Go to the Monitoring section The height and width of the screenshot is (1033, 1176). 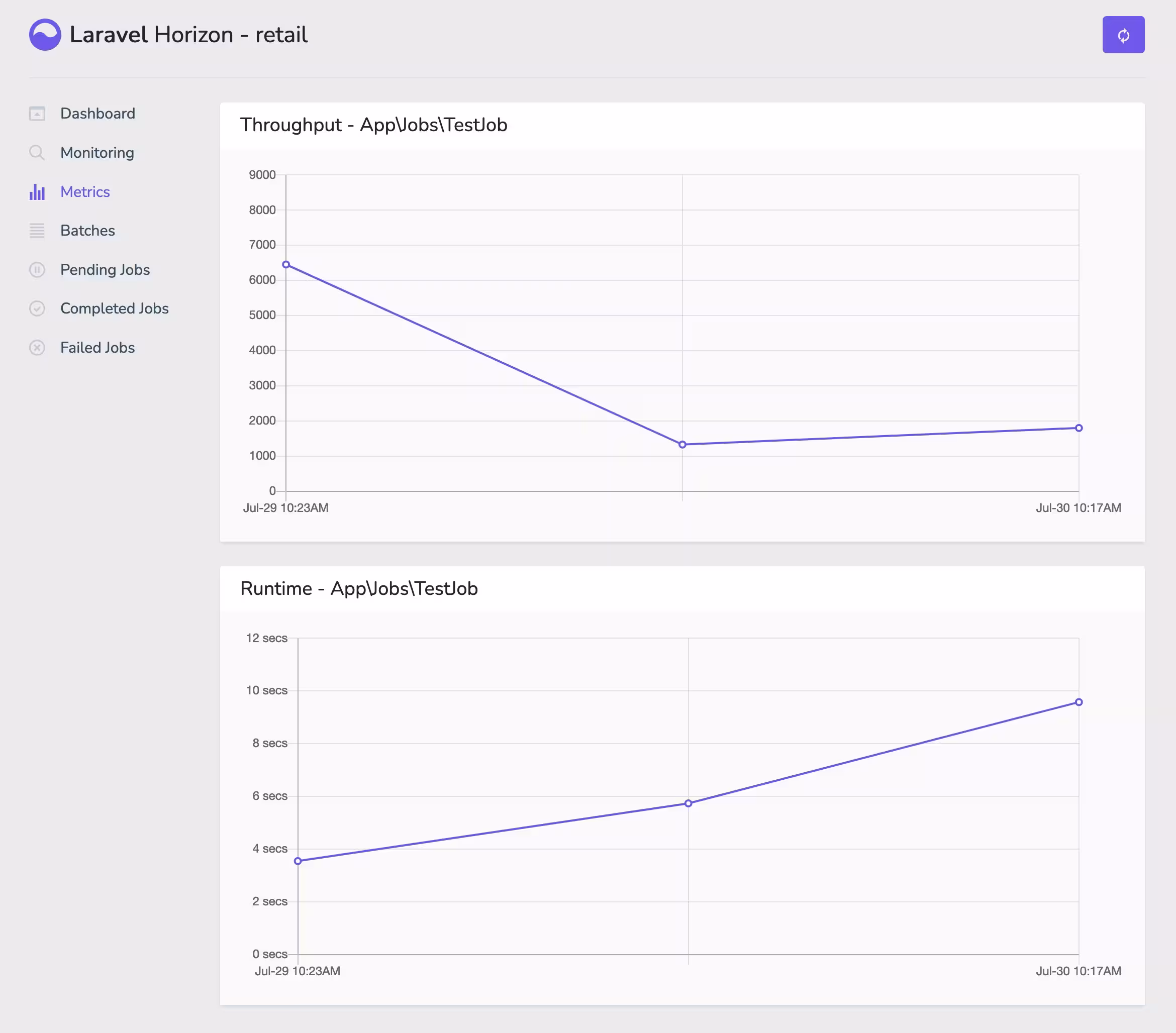click(x=97, y=152)
